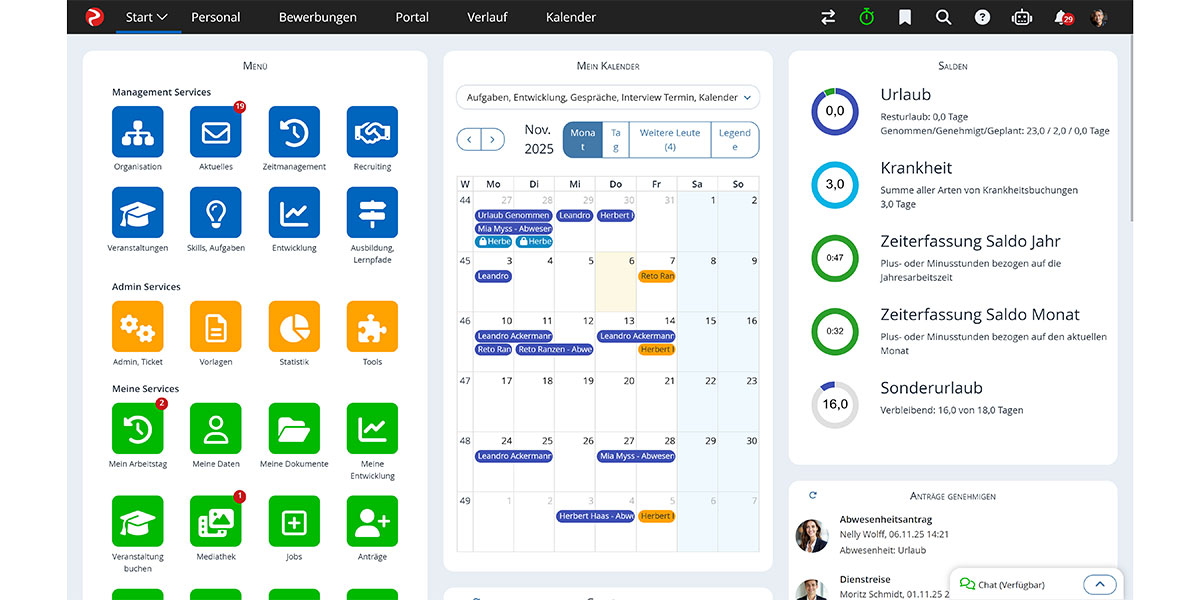Open the Start menu dropdown arrow
Image resolution: width=1200 pixels, height=600 pixels.
pyautogui.click(x=162, y=16)
